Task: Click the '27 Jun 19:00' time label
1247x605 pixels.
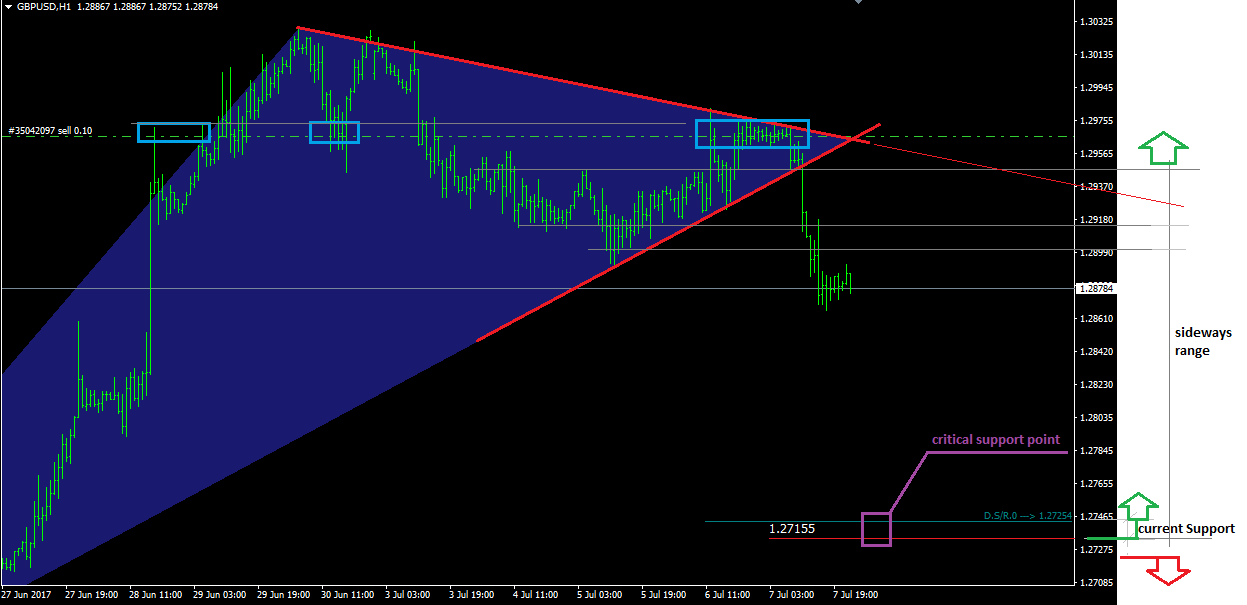Action: [x=91, y=594]
